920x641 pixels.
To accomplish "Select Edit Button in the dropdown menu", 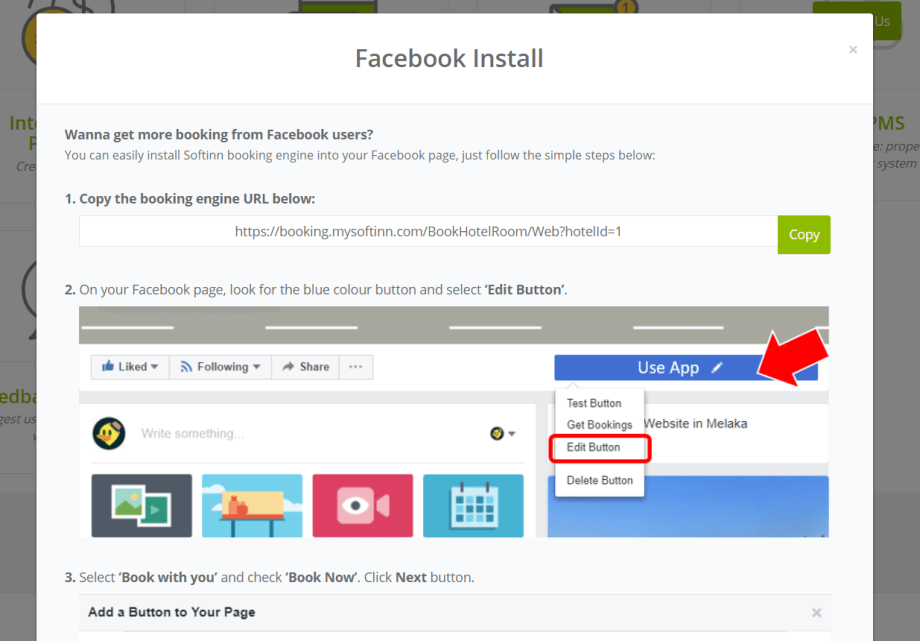I will click(x=593, y=447).
